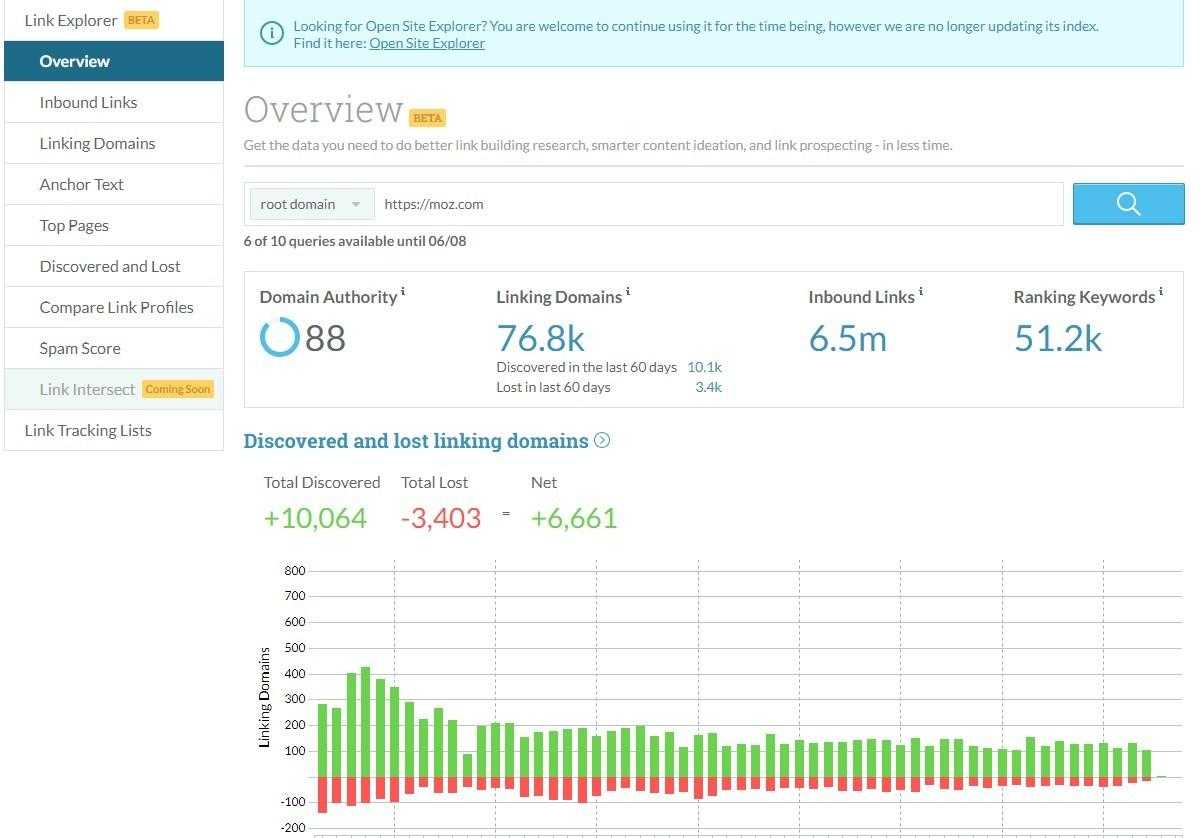The height and width of the screenshot is (838, 1201).
Task: Open Link Tracking Lists
Action: pos(88,430)
